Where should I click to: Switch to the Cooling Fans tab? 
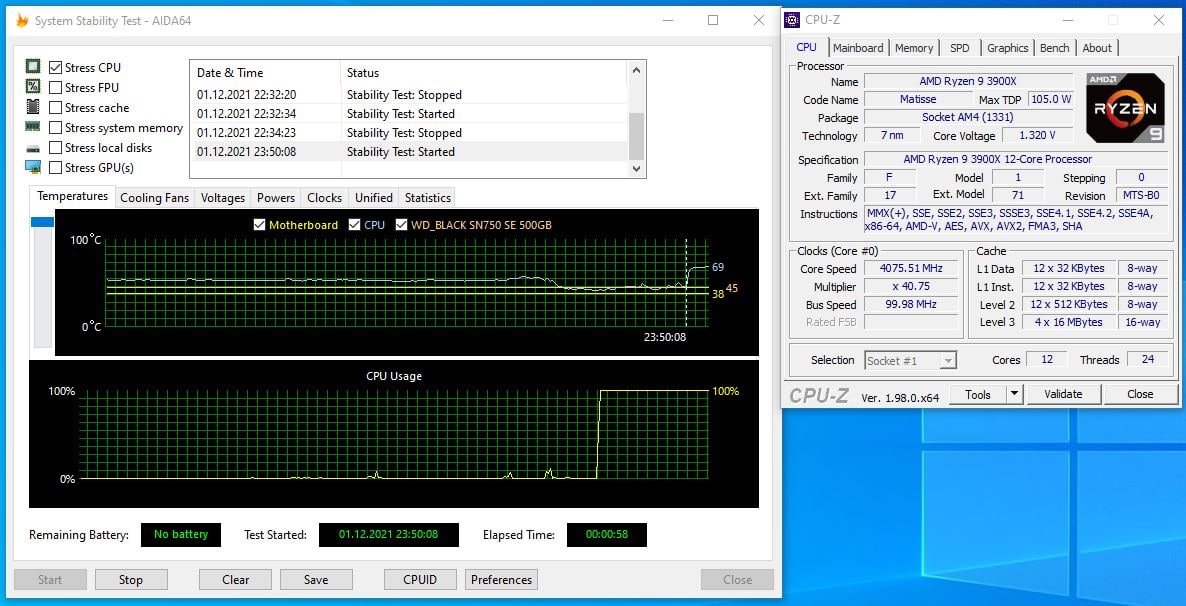pyautogui.click(x=154, y=197)
